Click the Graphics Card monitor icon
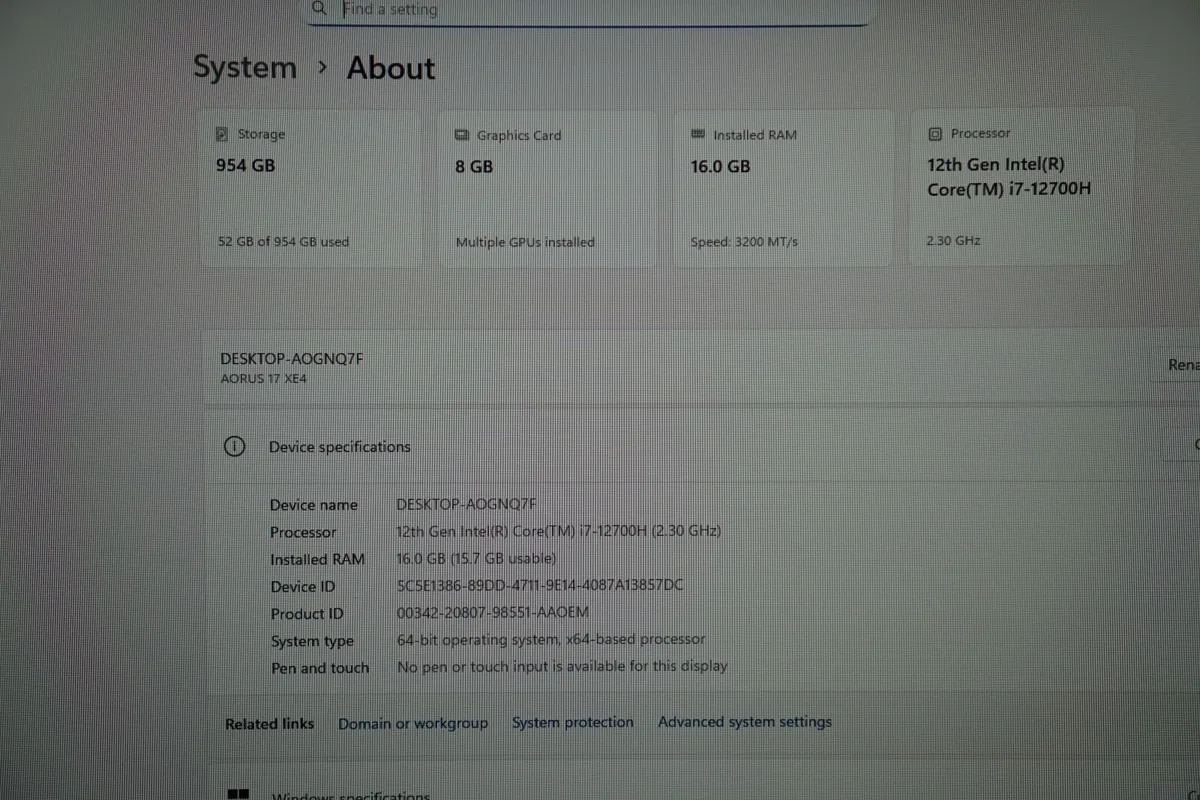1200x800 pixels. point(462,135)
